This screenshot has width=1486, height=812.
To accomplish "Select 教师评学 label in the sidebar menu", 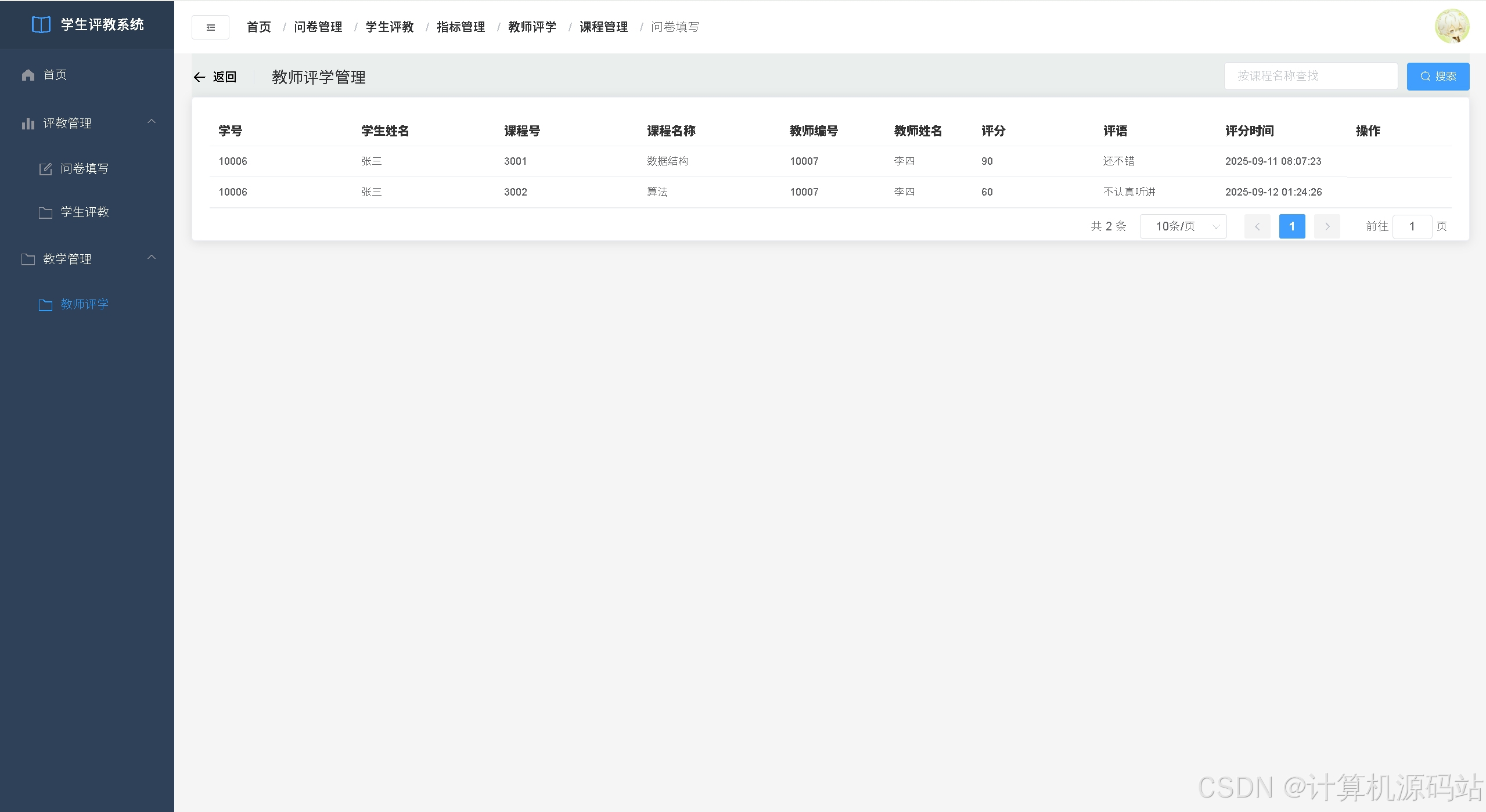I will click(85, 305).
